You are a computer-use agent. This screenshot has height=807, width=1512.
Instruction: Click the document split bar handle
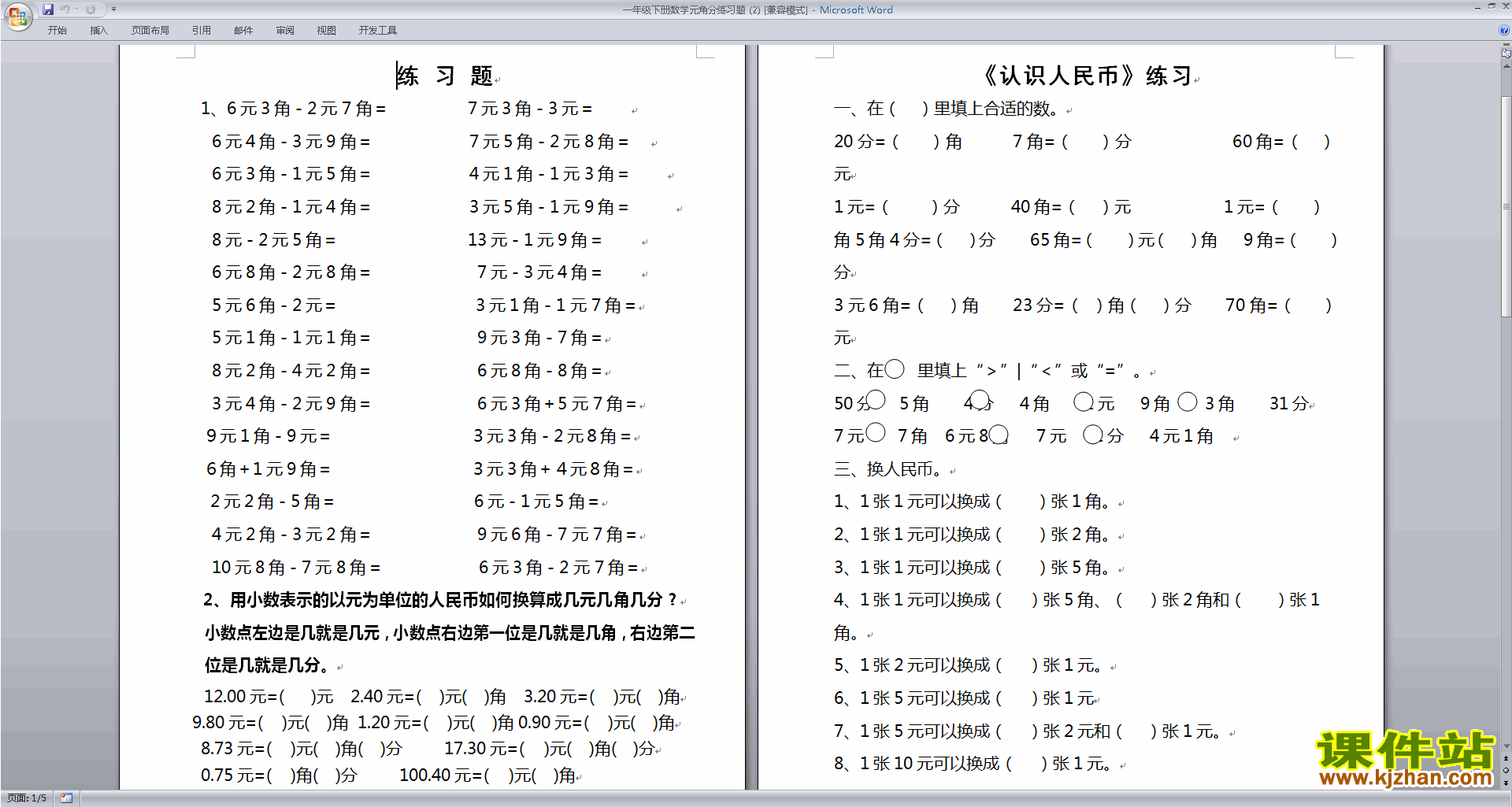tap(1506, 45)
